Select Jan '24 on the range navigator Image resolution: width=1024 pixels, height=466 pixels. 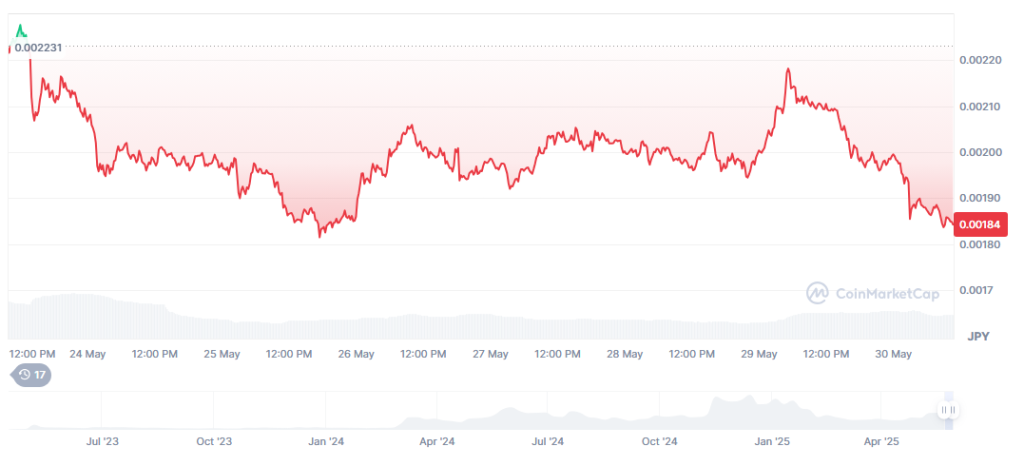point(325,441)
